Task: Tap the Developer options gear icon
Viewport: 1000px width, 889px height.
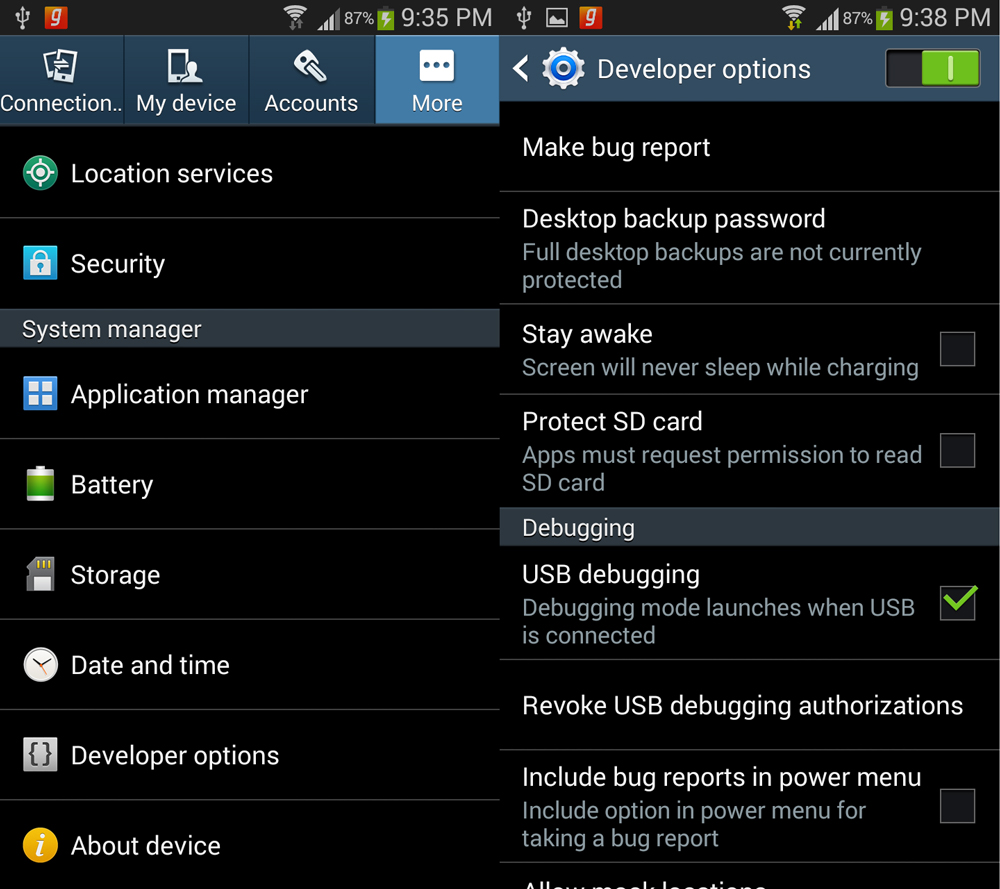Action: click(563, 68)
